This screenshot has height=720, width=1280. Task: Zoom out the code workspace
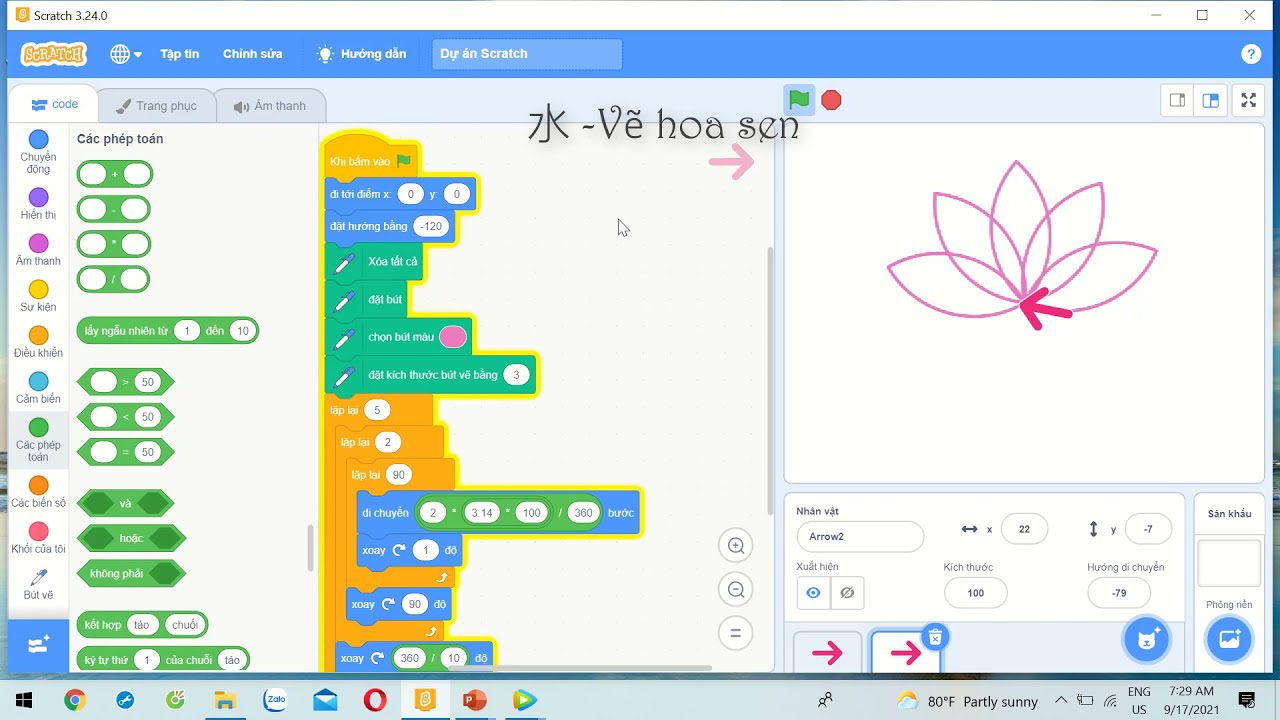point(736,590)
